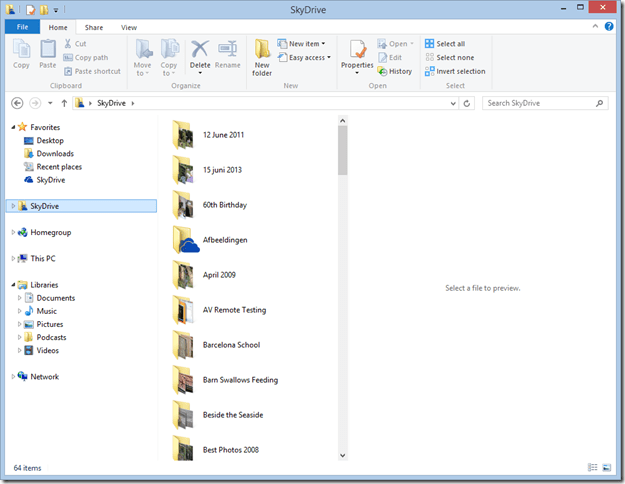Switch to details view in status bar
The height and width of the screenshot is (484, 625).
[593, 467]
